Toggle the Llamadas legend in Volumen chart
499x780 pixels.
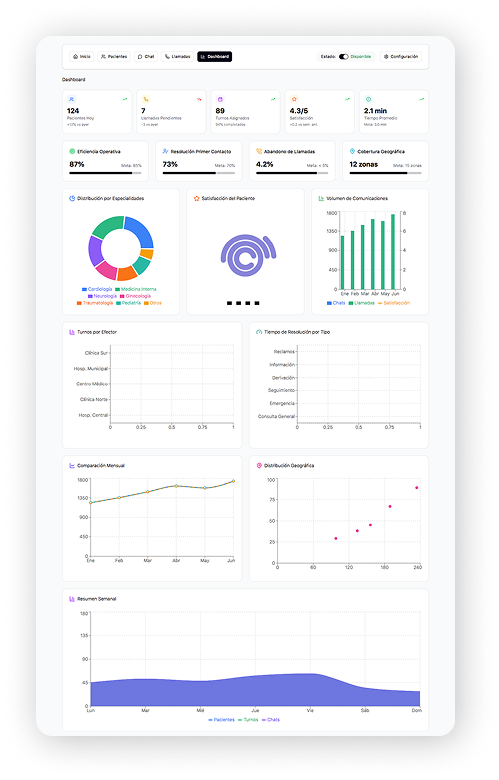[x=362, y=302]
